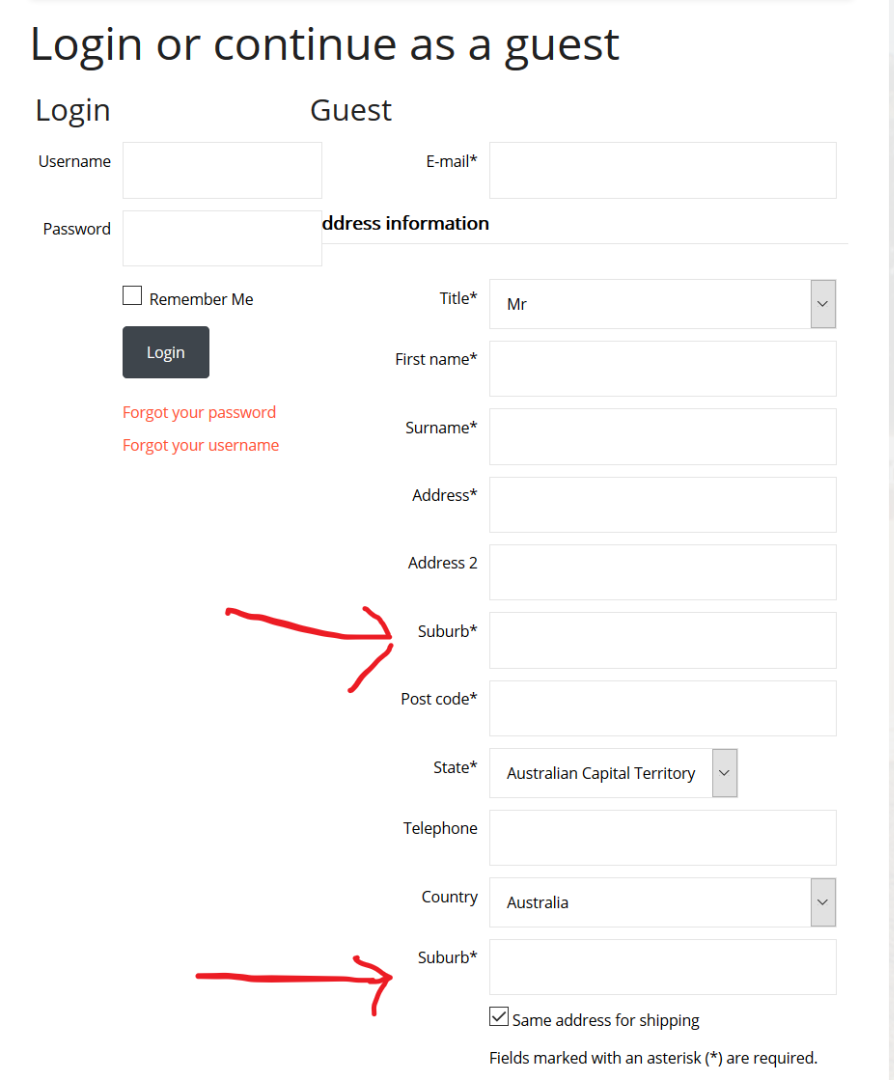
Task: Click the Suburb field below Country
Action: (663, 967)
